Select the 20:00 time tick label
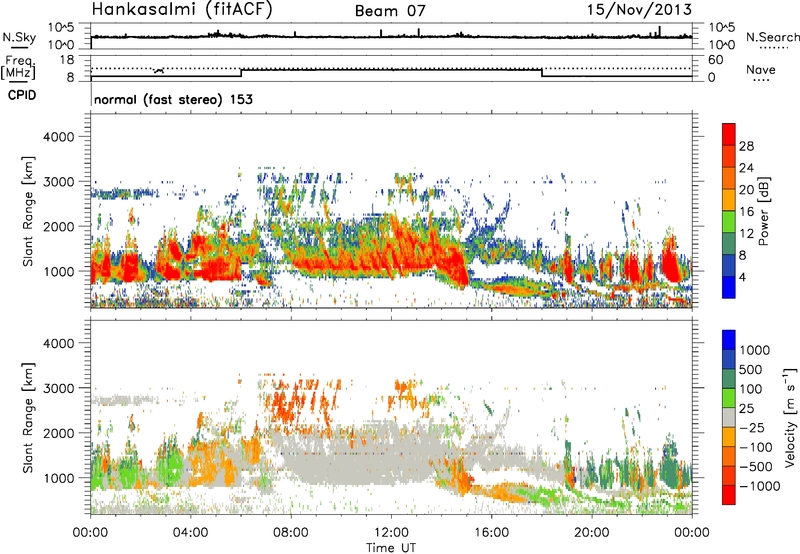800x554 pixels. coord(591,533)
